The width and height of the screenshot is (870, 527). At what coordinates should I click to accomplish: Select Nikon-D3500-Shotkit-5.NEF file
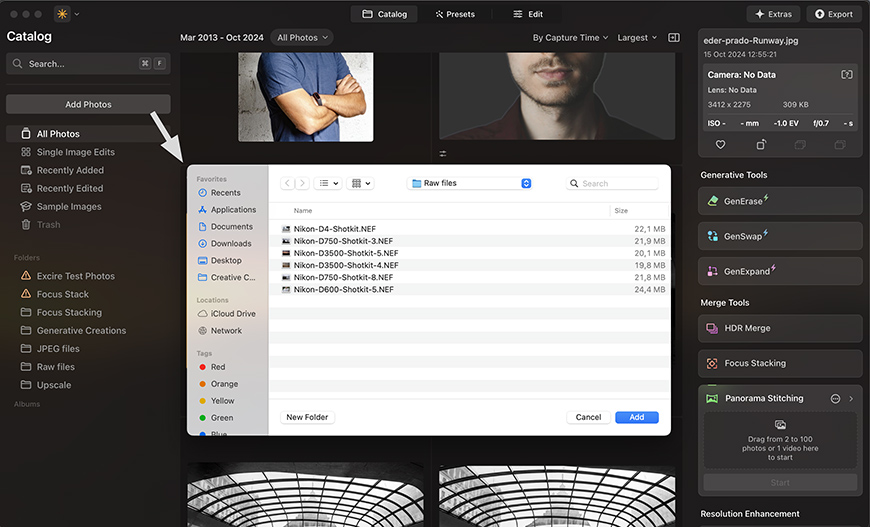pos(469,253)
